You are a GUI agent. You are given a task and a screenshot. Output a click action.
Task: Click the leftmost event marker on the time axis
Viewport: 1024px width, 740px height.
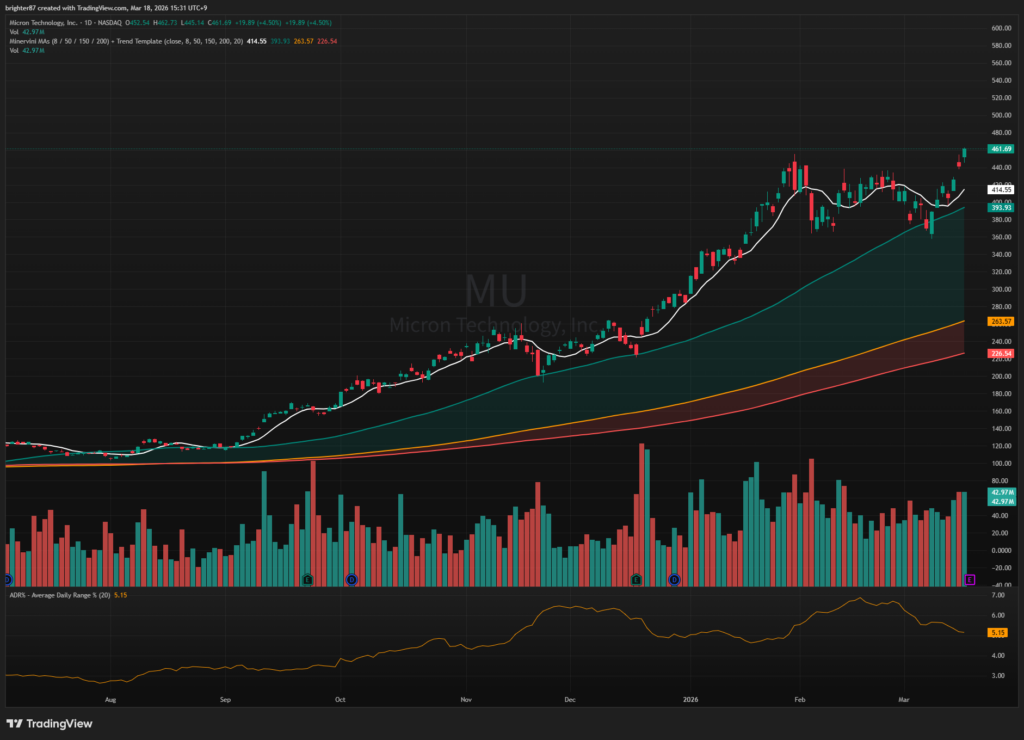click(7, 579)
